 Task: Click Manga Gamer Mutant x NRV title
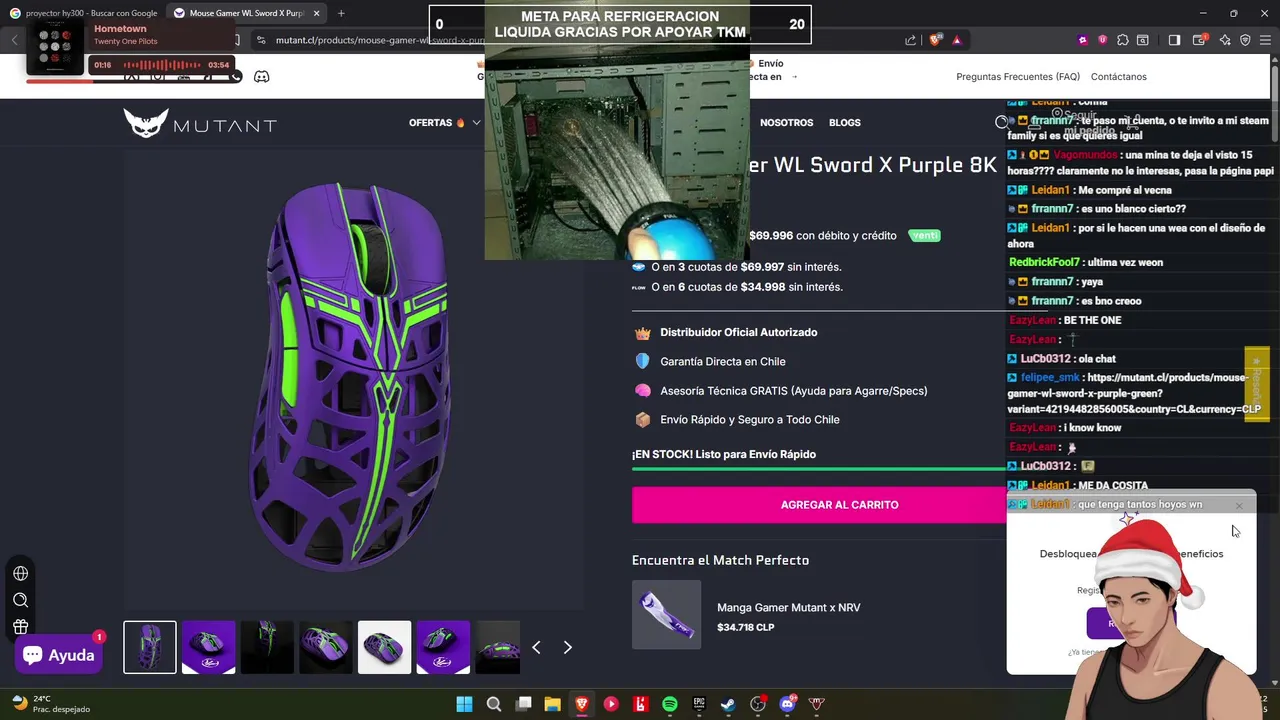[788, 608]
